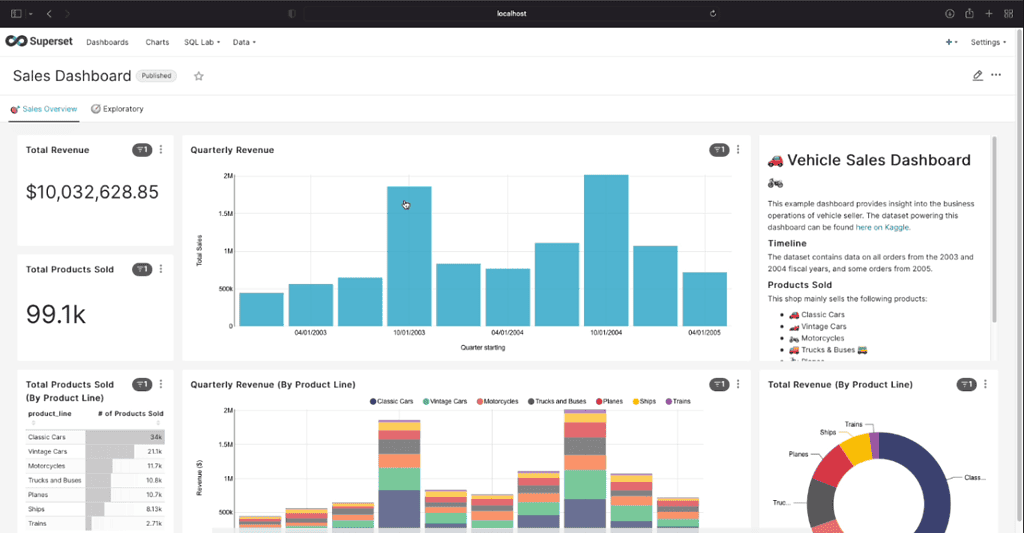Expand the Data dropdown
1024x533 pixels.
click(x=244, y=42)
